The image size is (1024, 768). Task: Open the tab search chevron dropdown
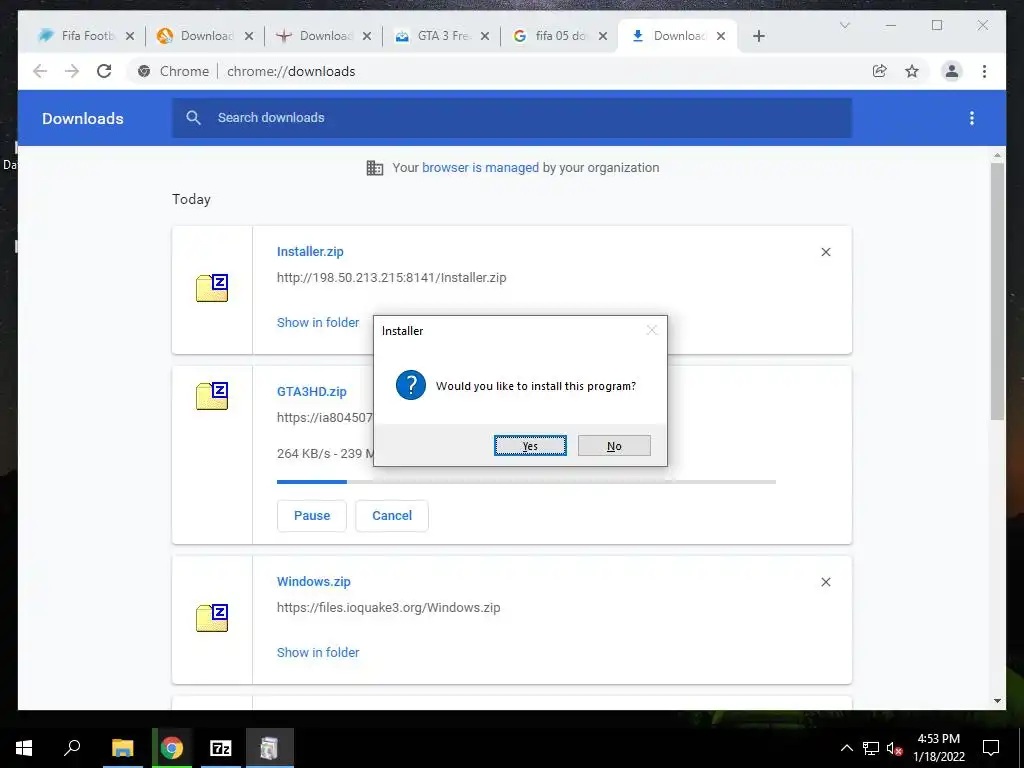click(844, 25)
